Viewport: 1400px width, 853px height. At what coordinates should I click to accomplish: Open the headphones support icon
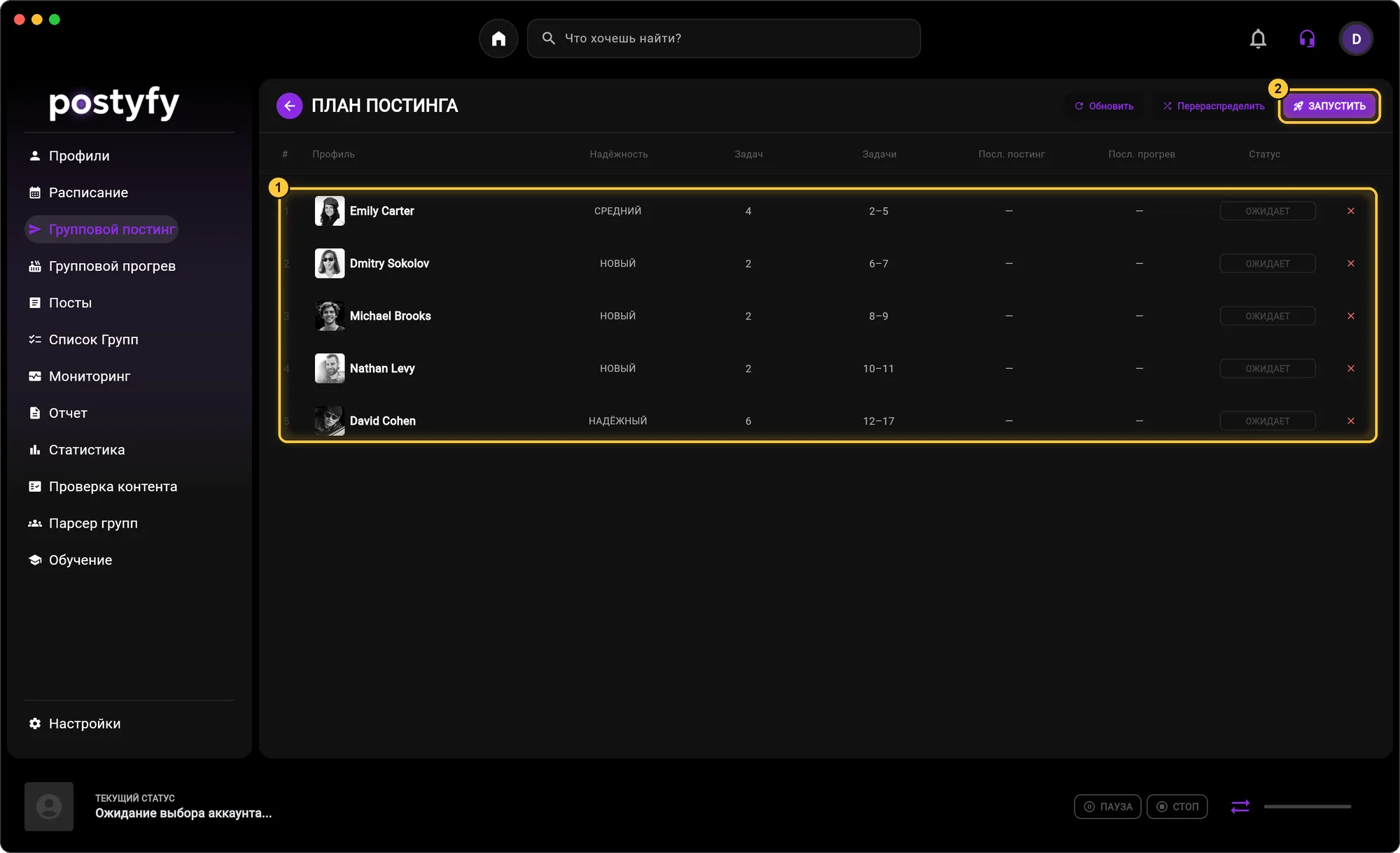click(1307, 38)
